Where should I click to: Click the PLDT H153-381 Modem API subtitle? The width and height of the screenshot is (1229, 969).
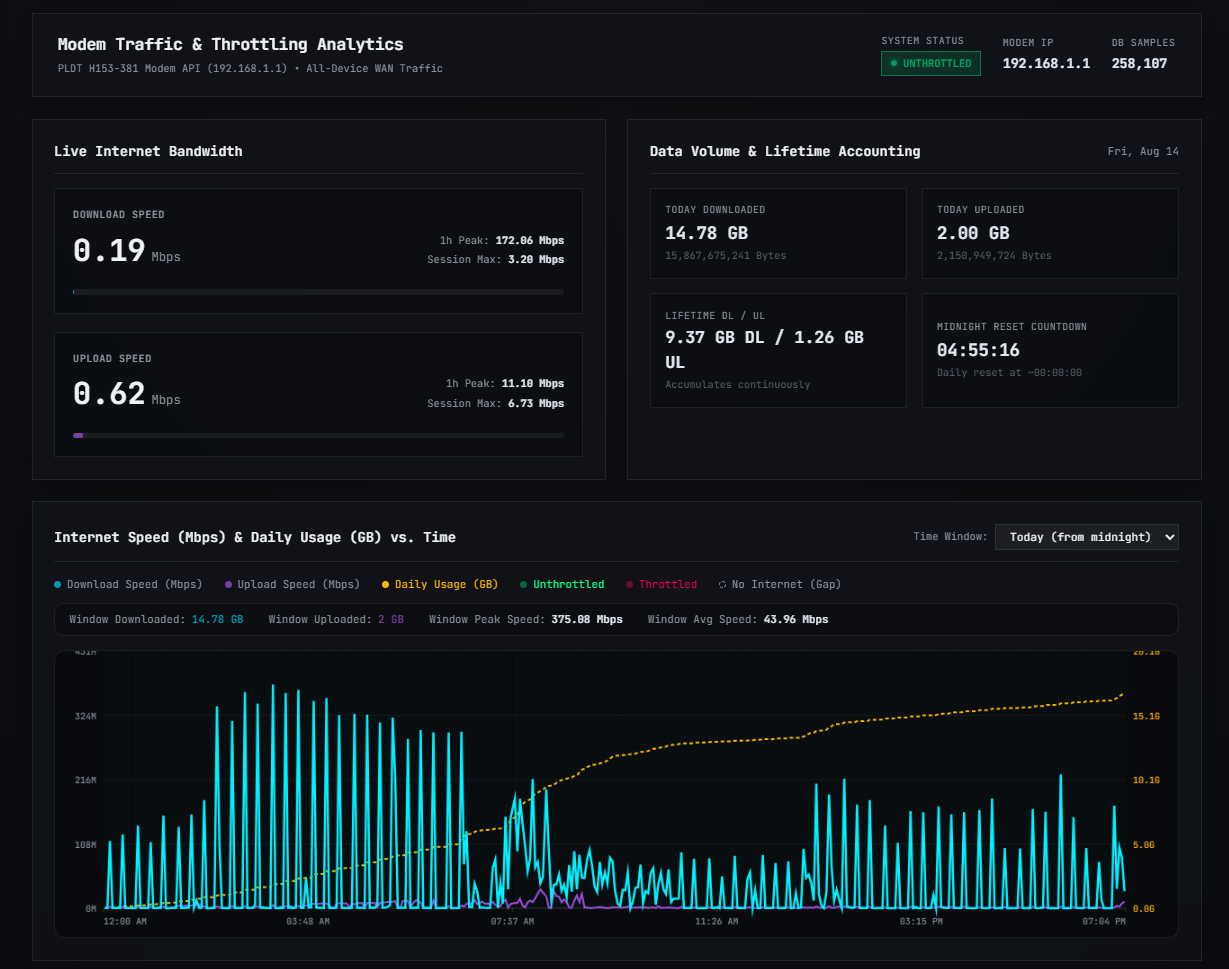250,69
